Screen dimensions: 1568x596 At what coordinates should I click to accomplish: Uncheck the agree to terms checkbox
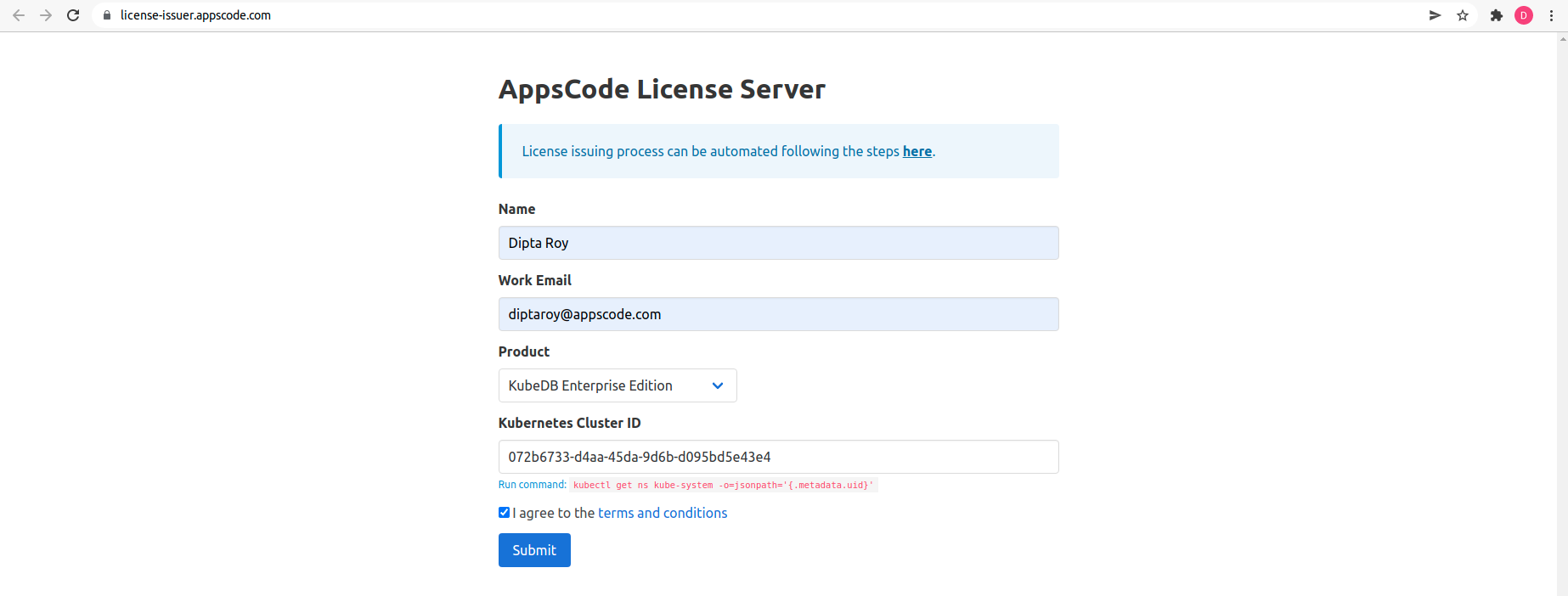(x=504, y=513)
